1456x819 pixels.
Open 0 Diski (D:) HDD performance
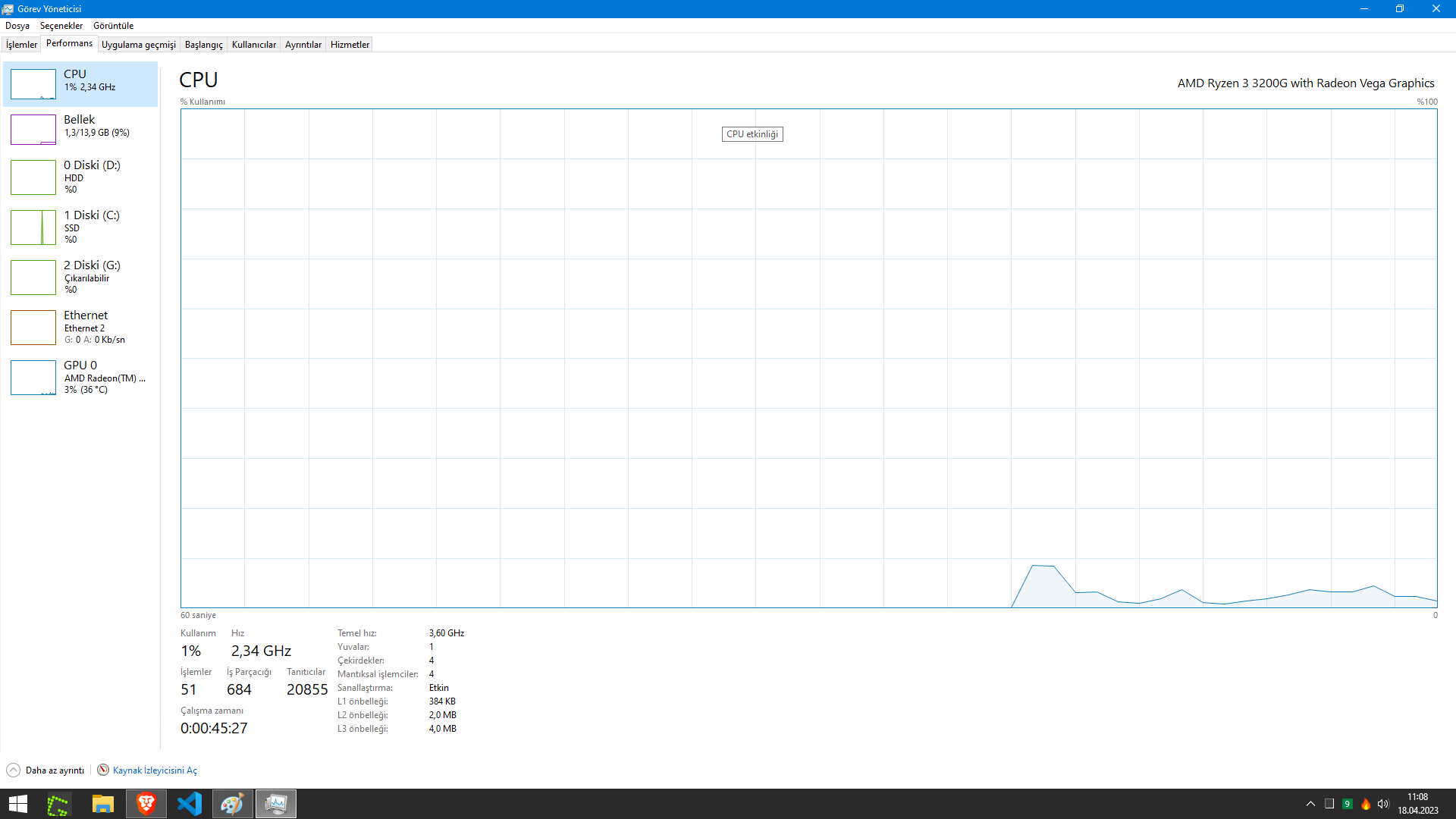[80, 177]
